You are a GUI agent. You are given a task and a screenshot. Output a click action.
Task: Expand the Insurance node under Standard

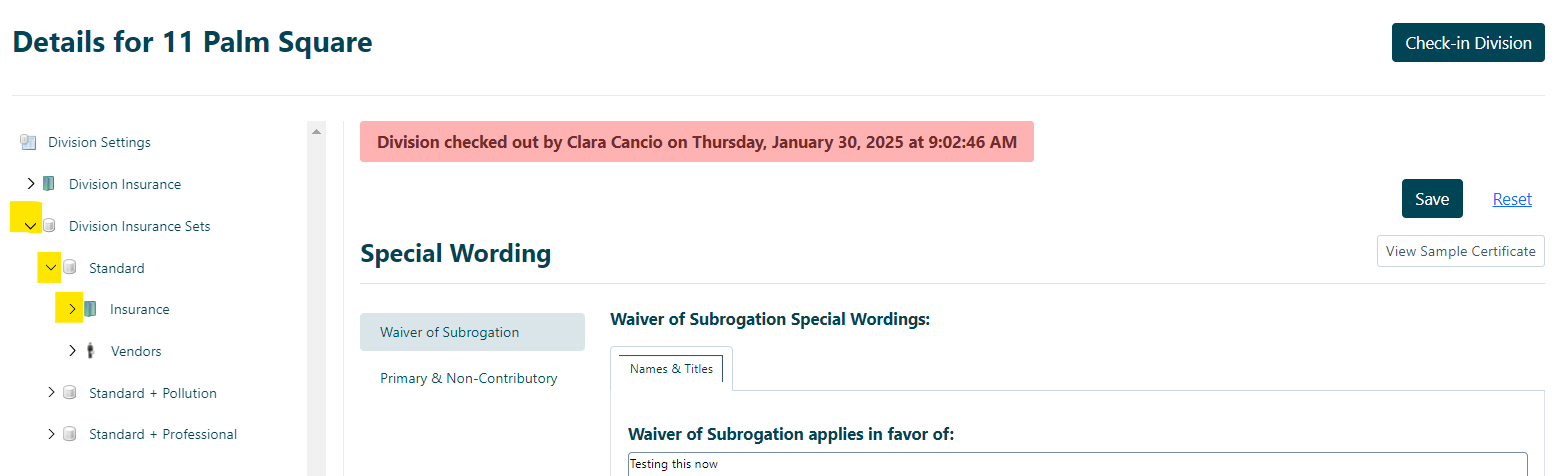pos(72,309)
